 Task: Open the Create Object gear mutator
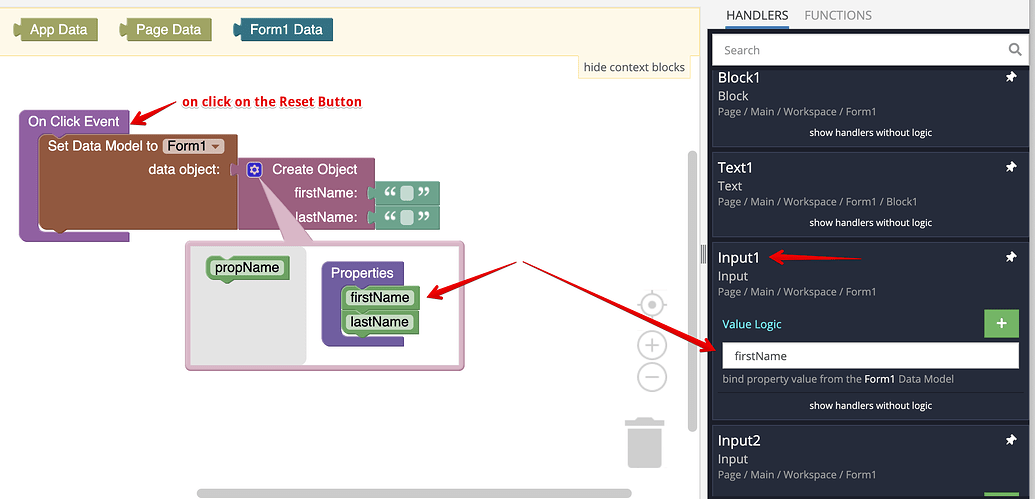coord(254,170)
